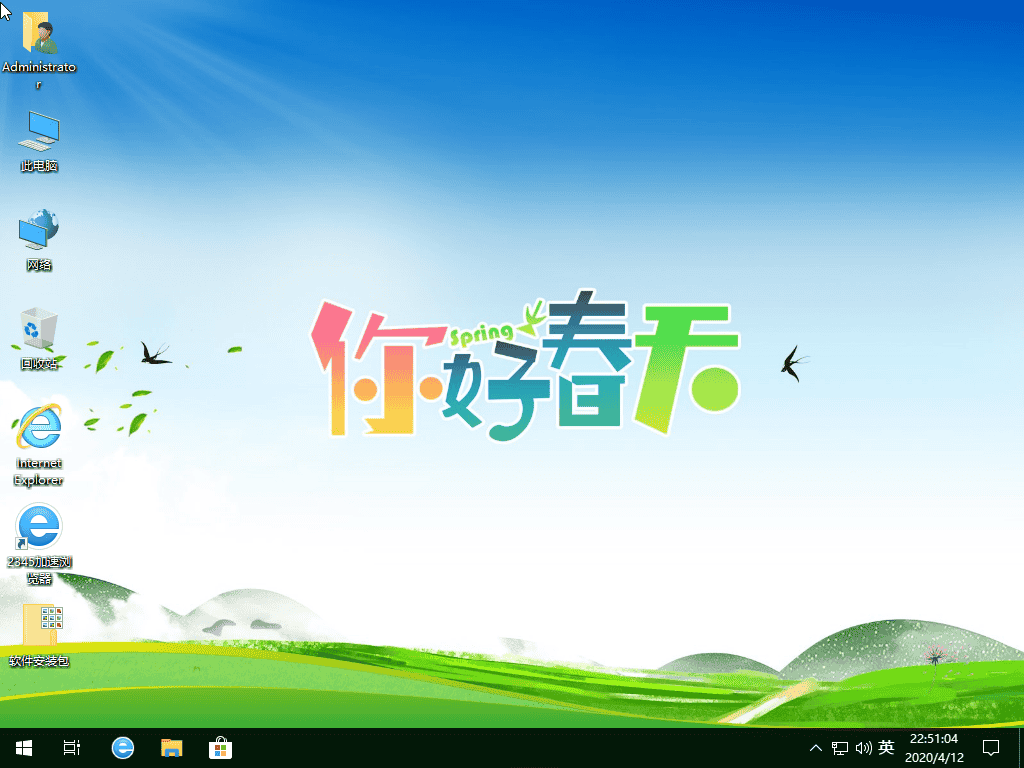Screen dimensions: 1024x768
Task: Open Task View from the taskbar
Action: (x=72, y=748)
